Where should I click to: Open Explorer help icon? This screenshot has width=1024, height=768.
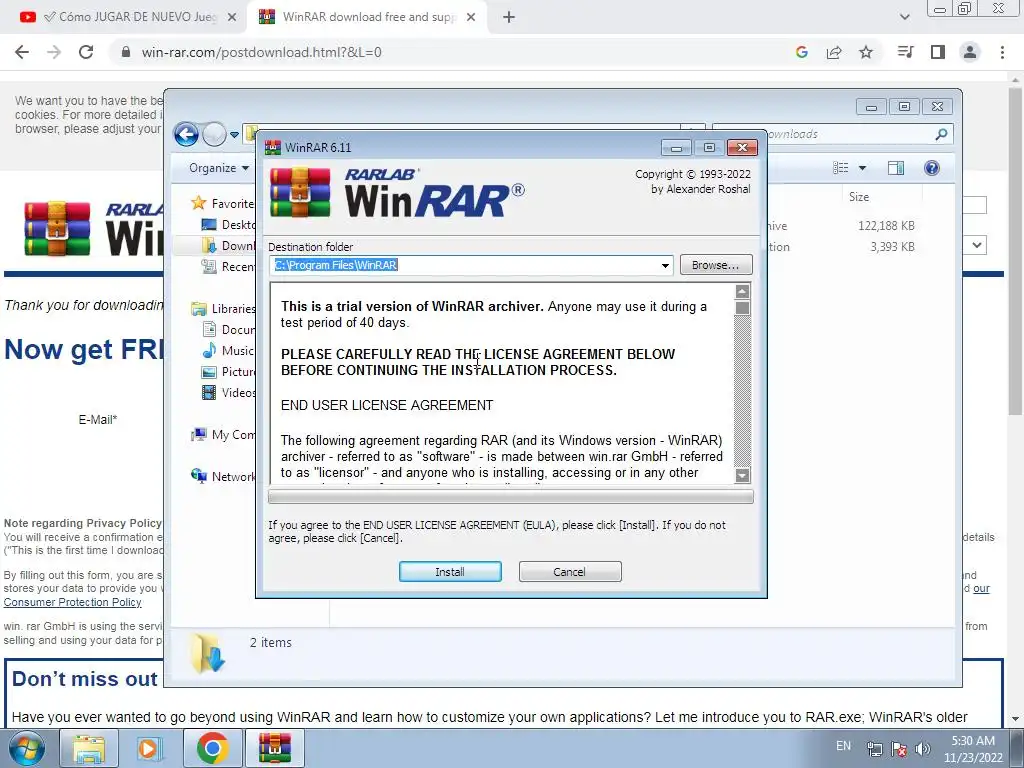click(932, 168)
